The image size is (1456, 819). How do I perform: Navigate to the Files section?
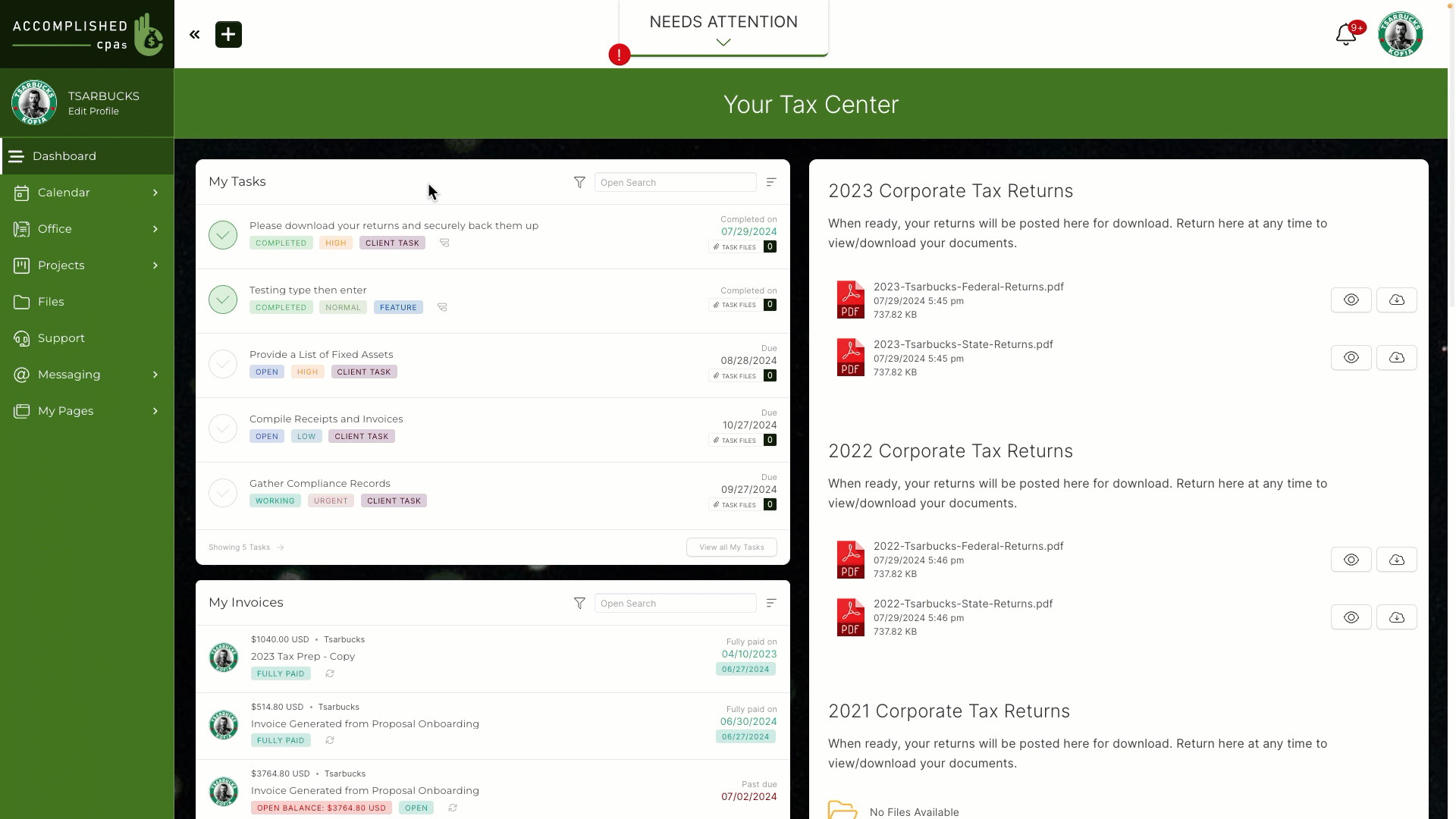pyautogui.click(x=50, y=301)
